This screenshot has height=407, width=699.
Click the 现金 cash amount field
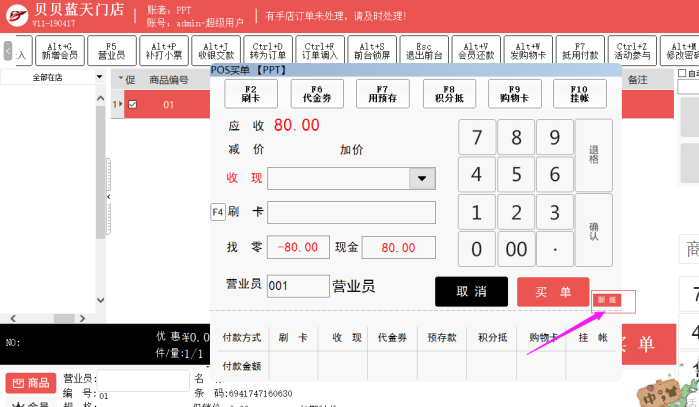click(399, 247)
